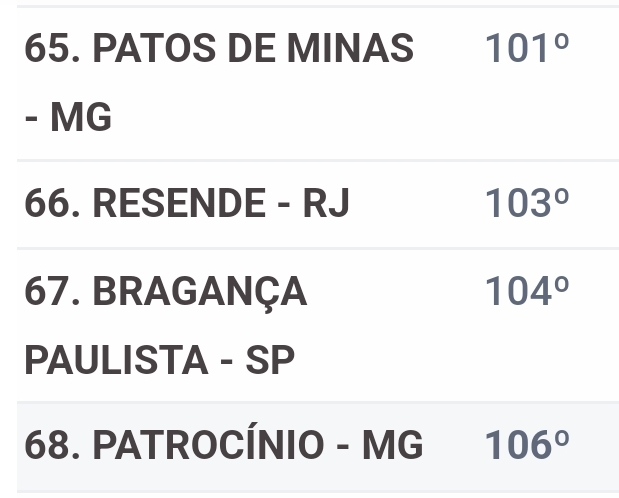
Task: Click the word MINAS in the first row
Action: coord(355,48)
